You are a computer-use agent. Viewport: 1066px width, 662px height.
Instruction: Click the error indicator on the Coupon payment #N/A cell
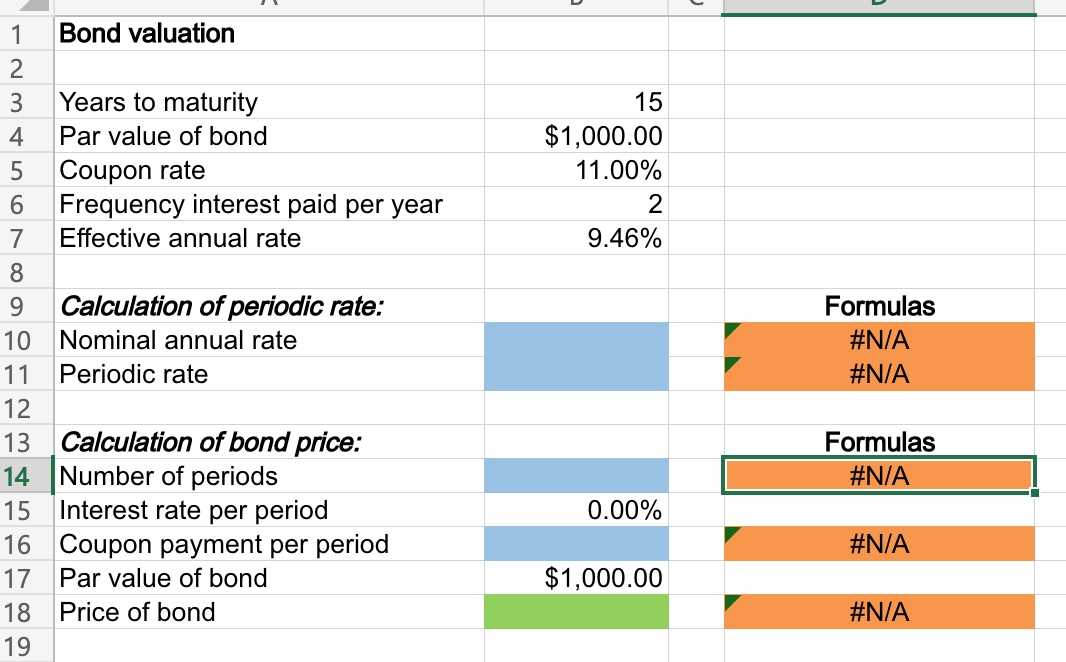tap(729, 534)
